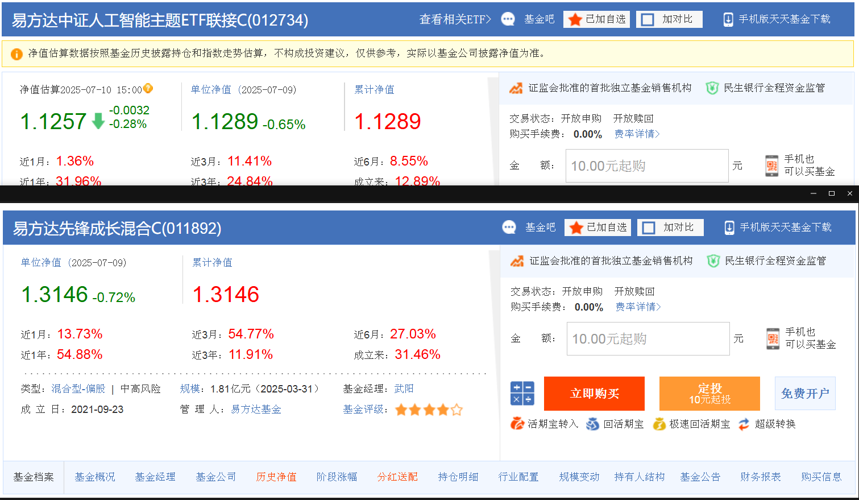Viewport: 859px width, 500px height.
Task: Click the green 1.1257 estimated net value
Action: (x=53, y=121)
